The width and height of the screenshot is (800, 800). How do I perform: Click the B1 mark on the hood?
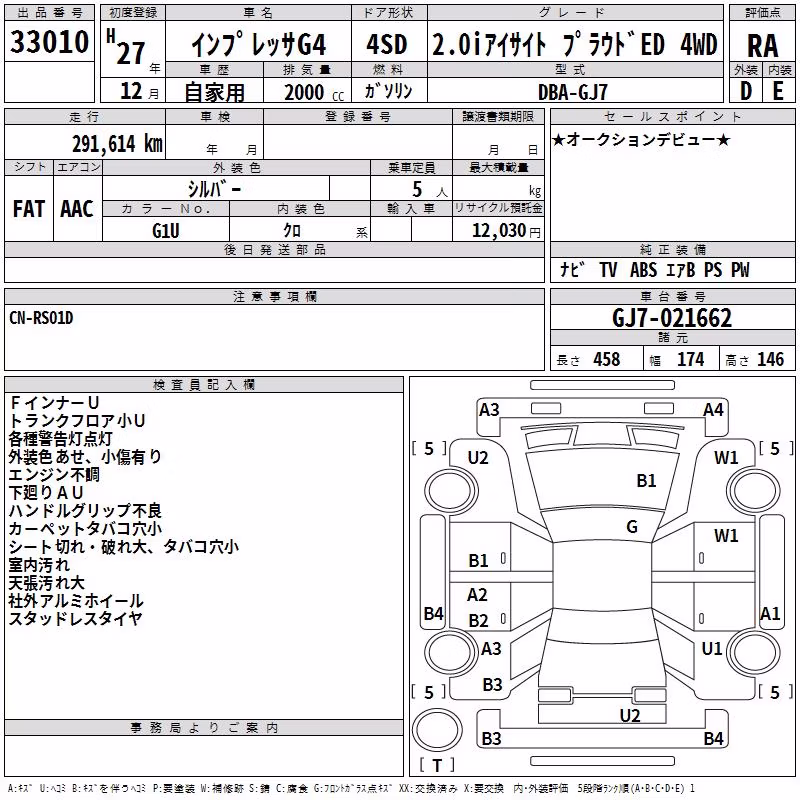pos(646,481)
